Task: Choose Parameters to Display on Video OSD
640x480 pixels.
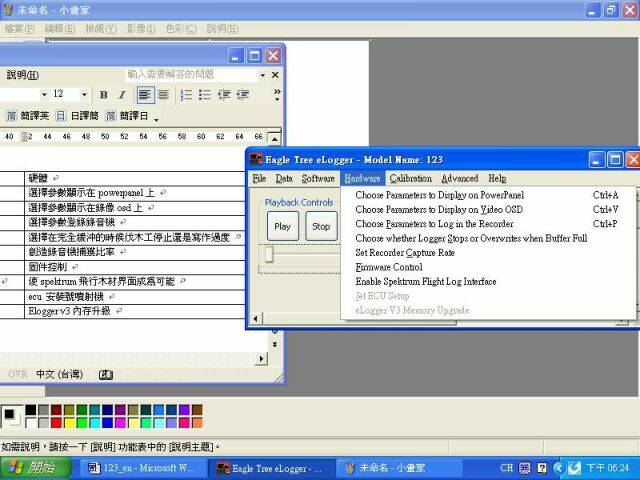Action: [488, 209]
